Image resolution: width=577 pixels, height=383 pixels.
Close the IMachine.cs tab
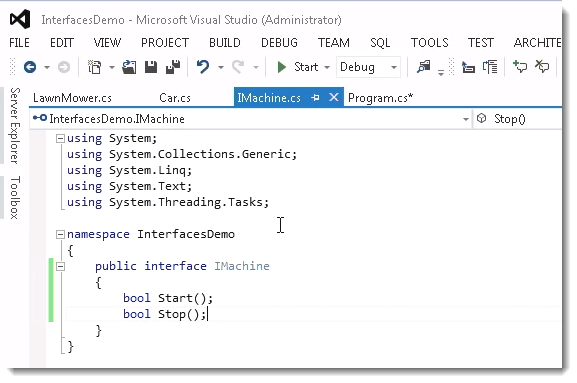(x=333, y=97)
